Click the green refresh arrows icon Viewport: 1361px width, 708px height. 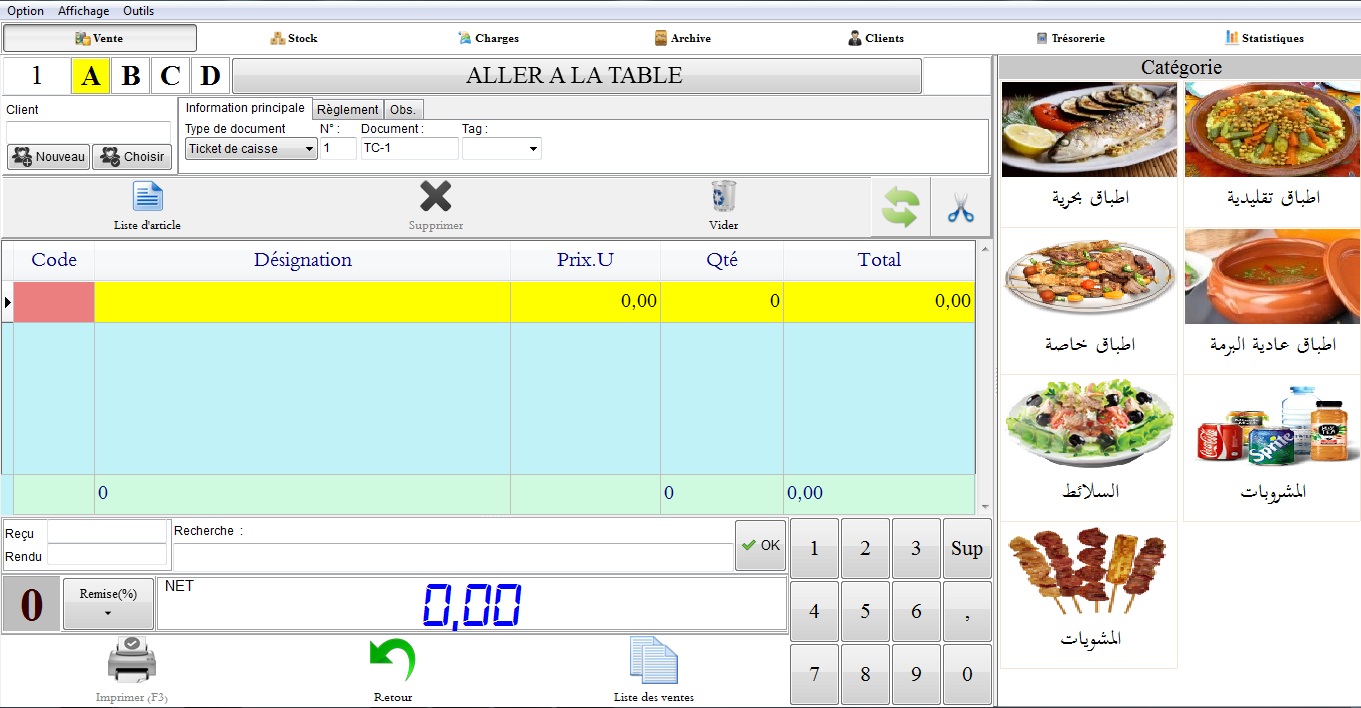click(x=900, y=207)
